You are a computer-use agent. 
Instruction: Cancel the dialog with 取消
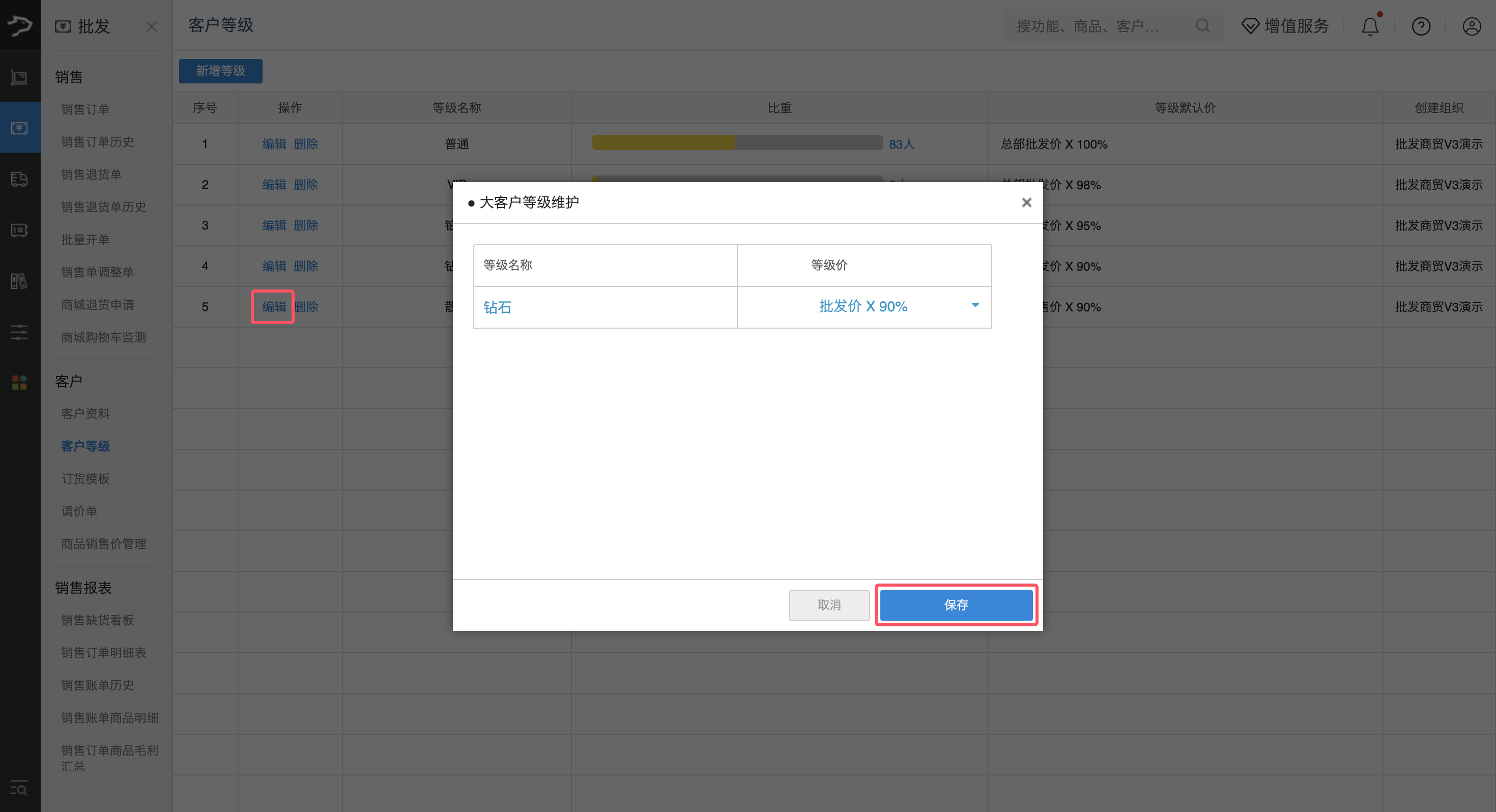point(829,605)
